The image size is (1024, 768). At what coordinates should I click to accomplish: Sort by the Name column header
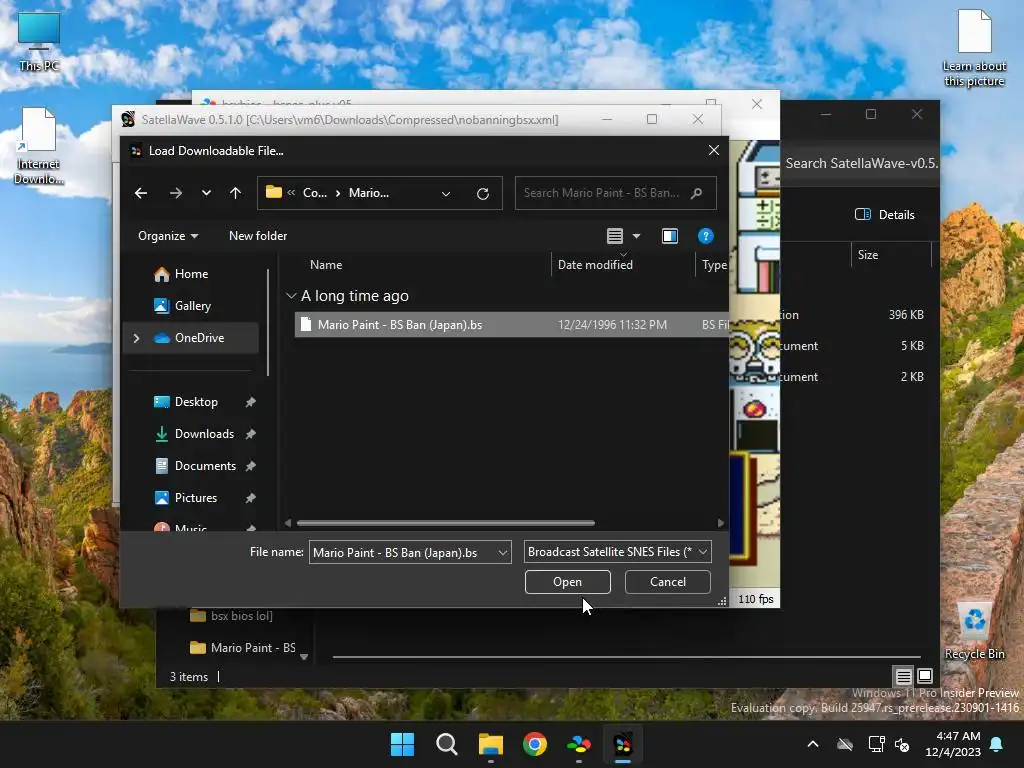click(326, 264)
